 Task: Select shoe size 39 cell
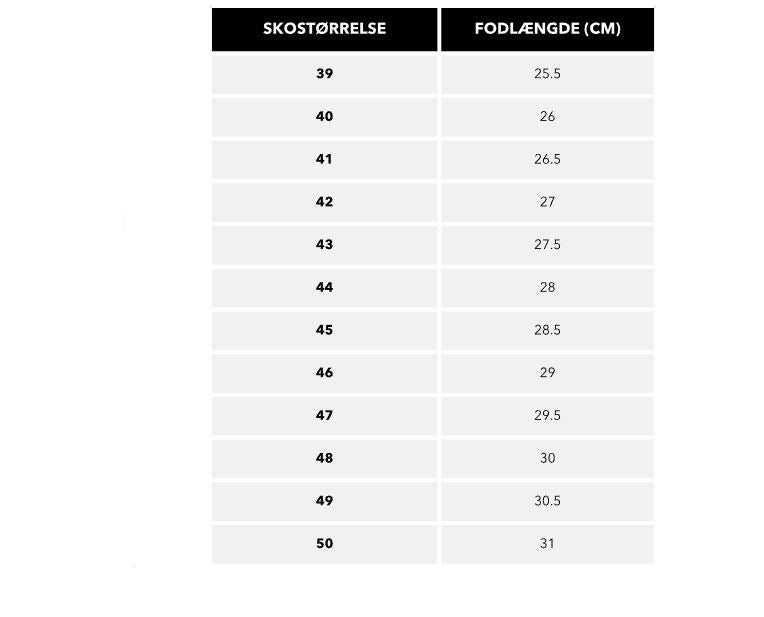point(324,74)
